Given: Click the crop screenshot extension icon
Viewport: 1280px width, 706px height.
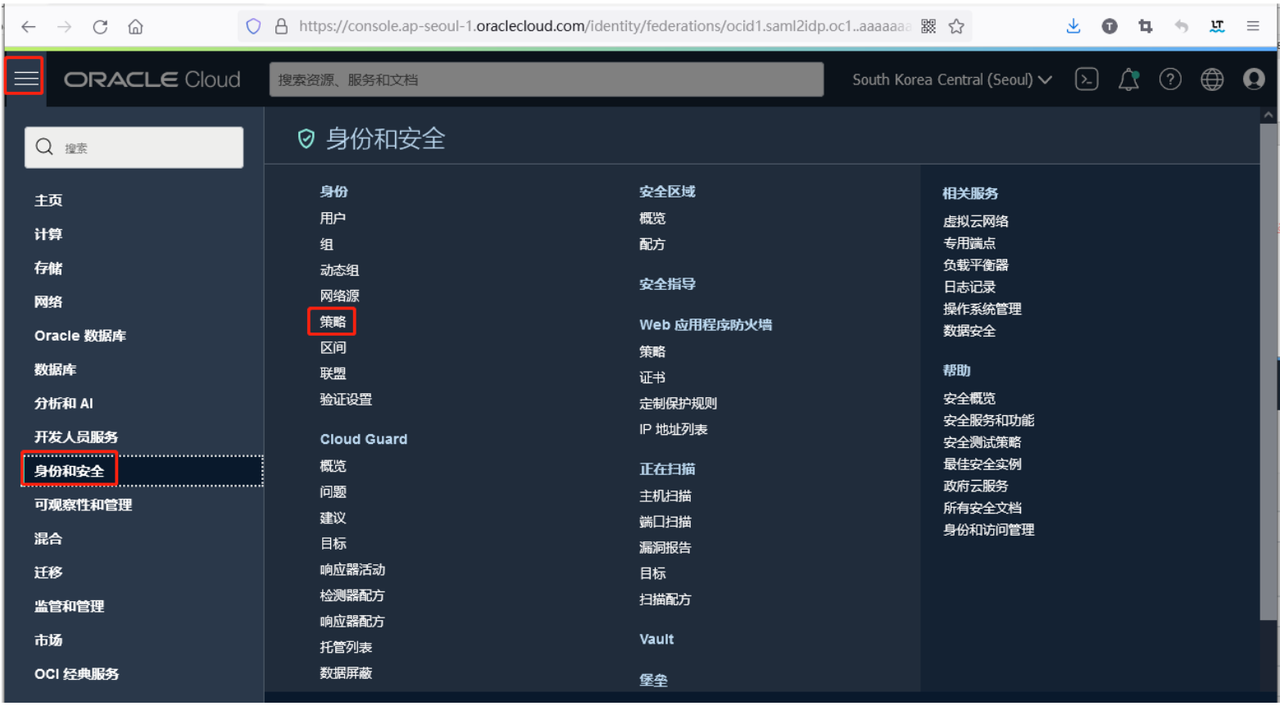Looking at the screenshot, I should click(x=1146, y=27).
